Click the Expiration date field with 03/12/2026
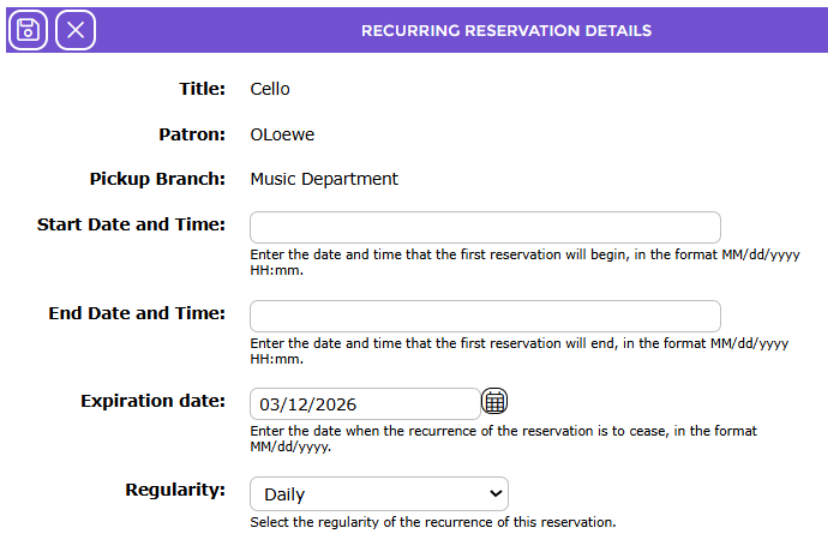Image resolution: width=828 pixels, height=558 pixels. 365,404
